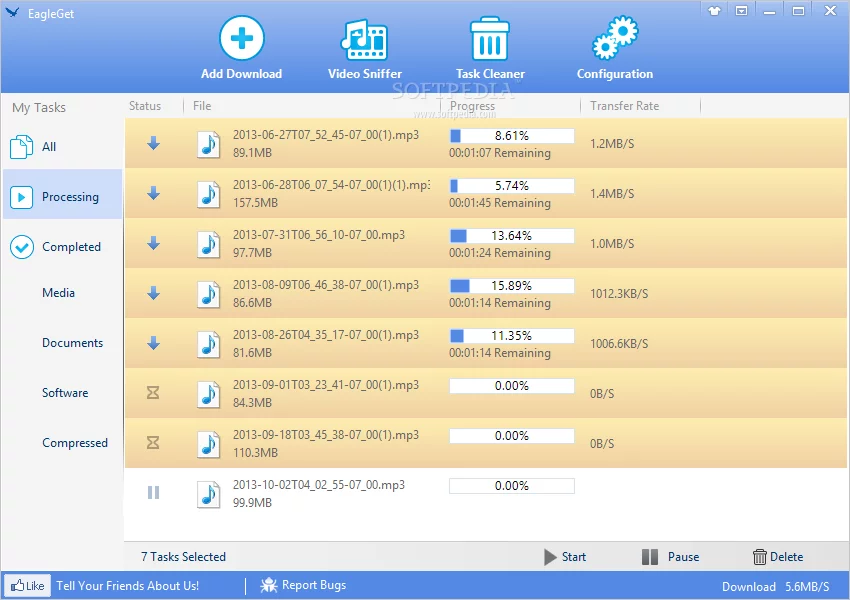Viewport: 850px width, 600px height.
Task: Click download arrow status of 2013-06-27 task
Action: click(x=153, y=143)
